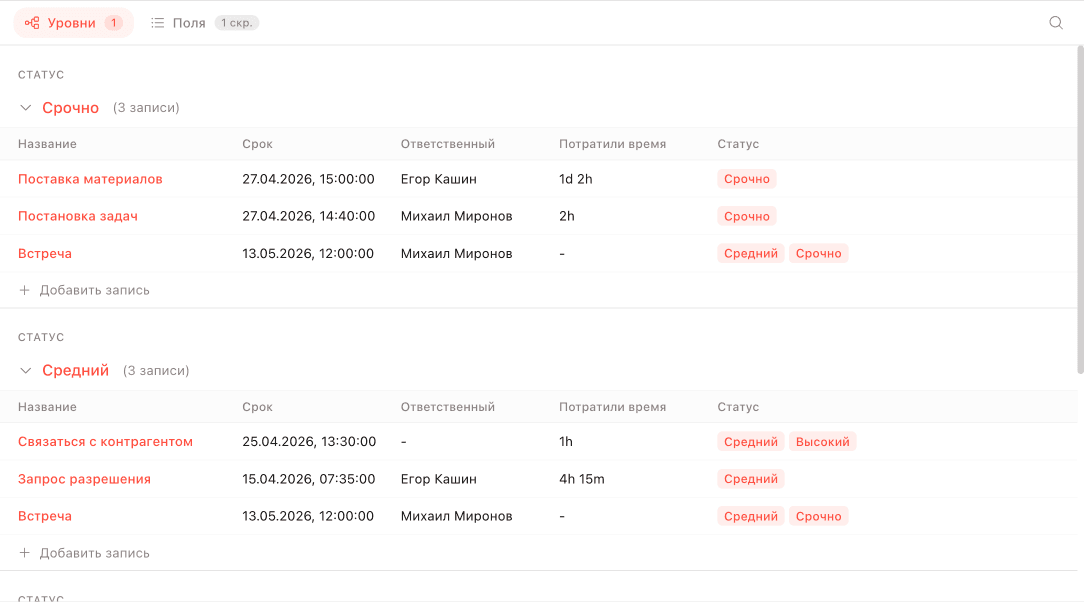
Task: Click plus icon under Срочно group
Action: [24, 290]
